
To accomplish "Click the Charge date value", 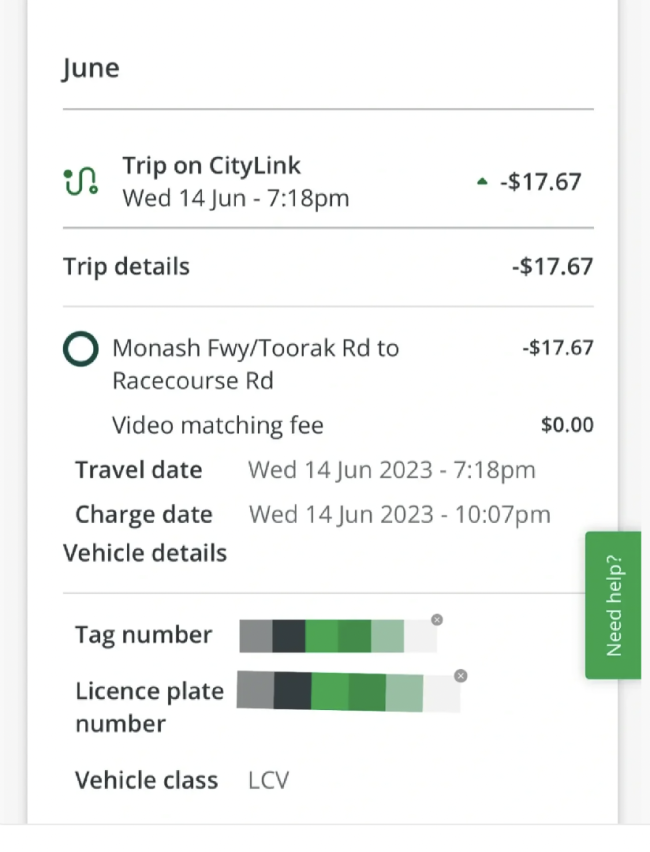I will (399, 515).
